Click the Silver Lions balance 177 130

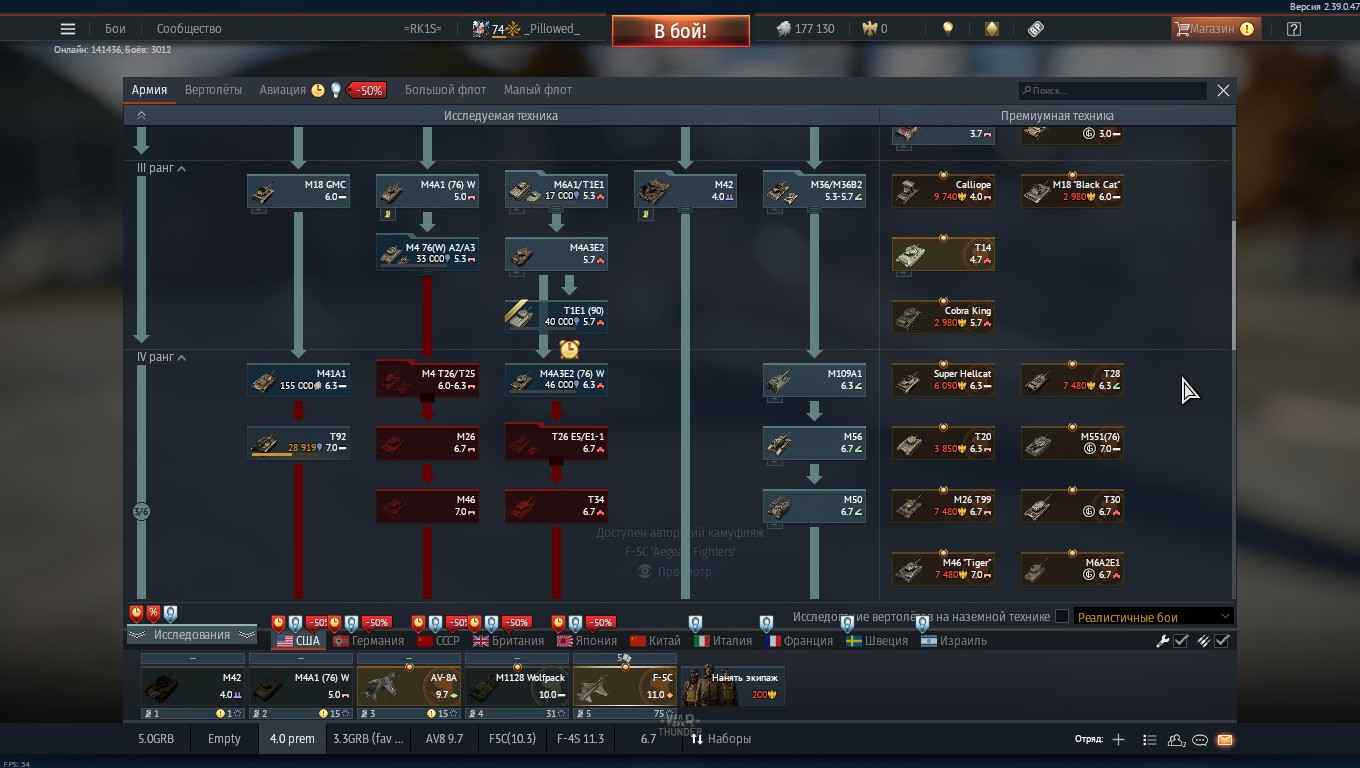[x=805, y=29]
